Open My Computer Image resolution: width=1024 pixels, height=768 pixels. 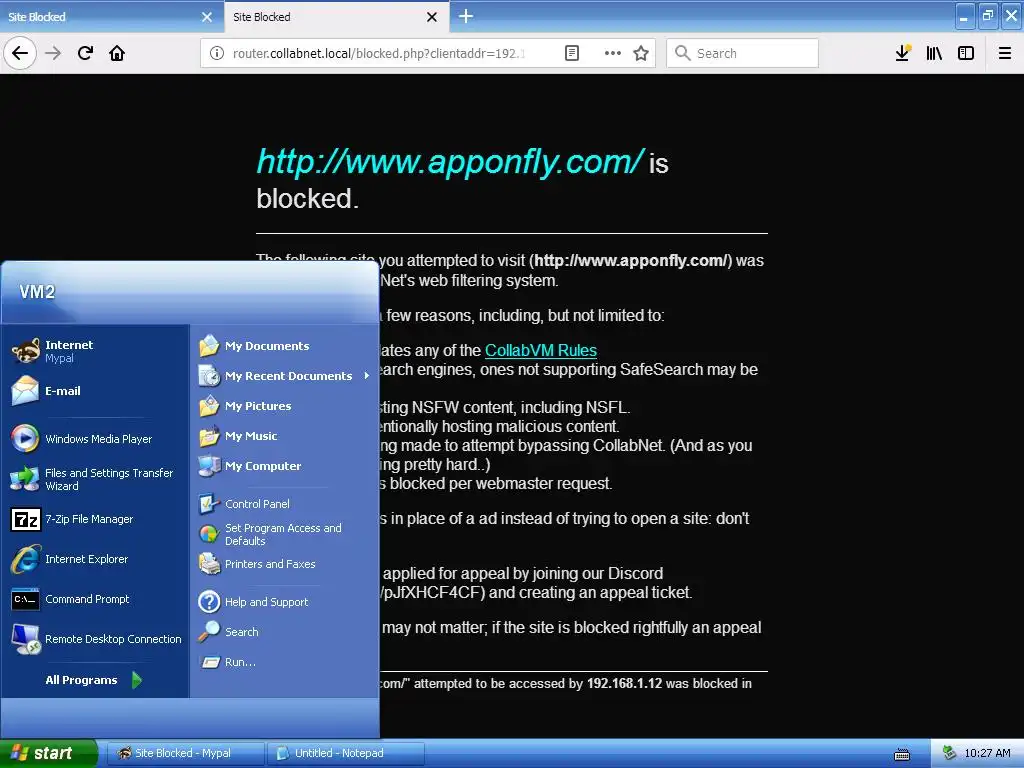(x=285, y=466)
